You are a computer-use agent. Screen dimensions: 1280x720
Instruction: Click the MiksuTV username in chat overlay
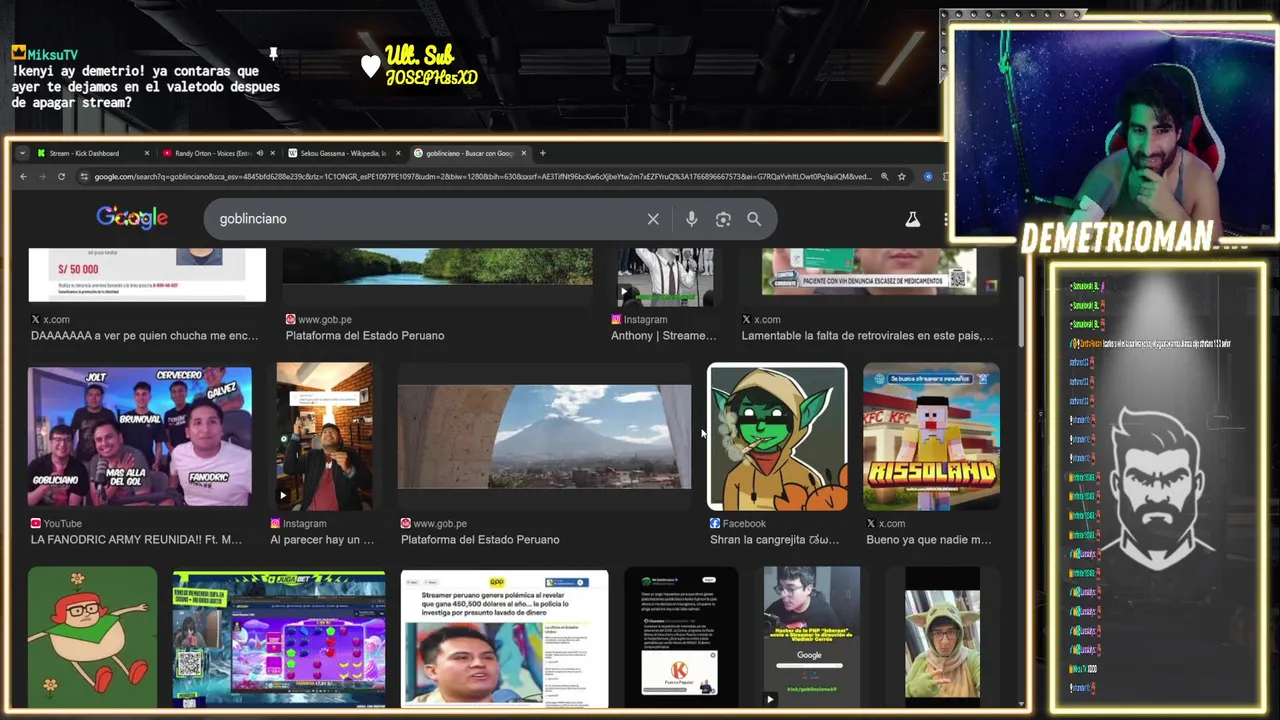tap(52, 54)
